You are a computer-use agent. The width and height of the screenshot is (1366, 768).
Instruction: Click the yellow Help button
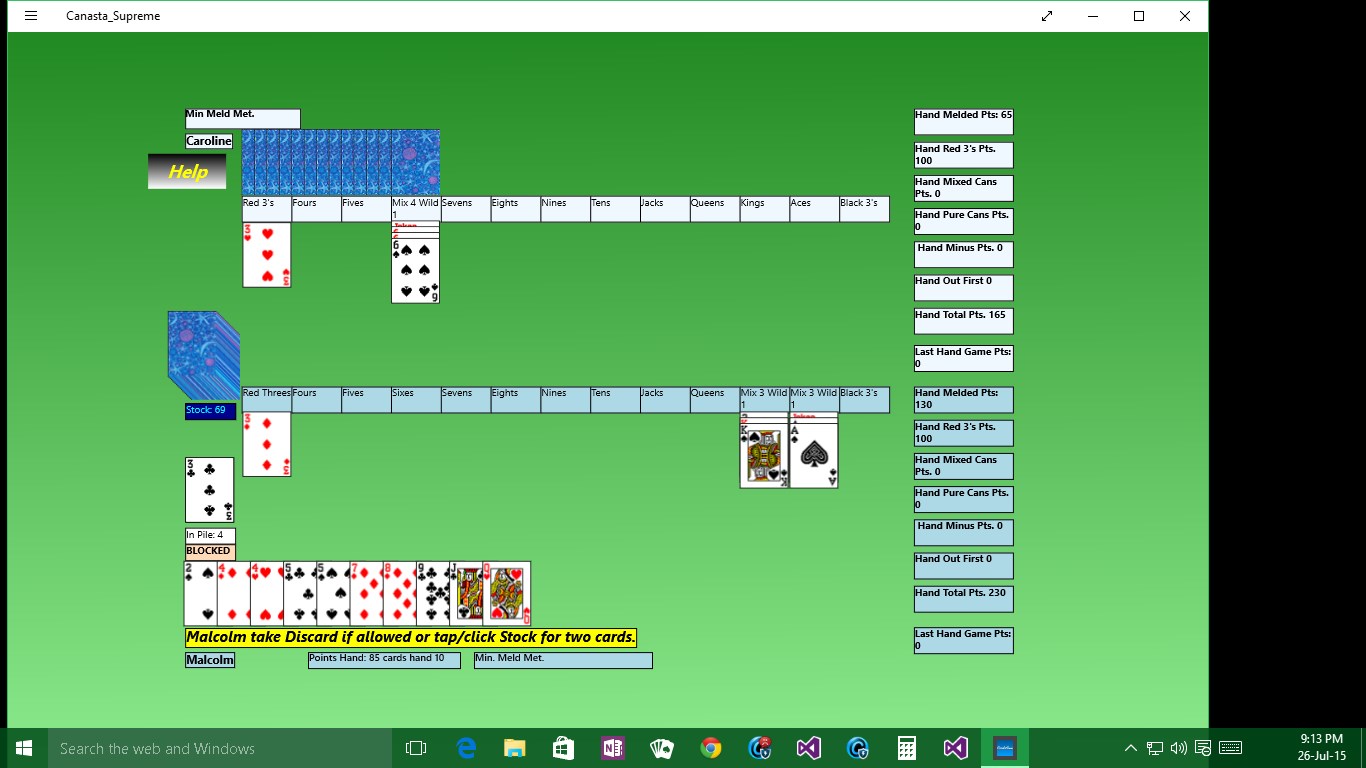187,171
